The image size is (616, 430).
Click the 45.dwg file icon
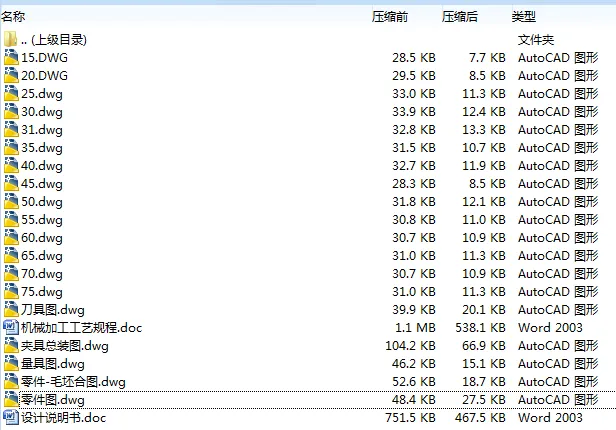click(x=11, y=184)
